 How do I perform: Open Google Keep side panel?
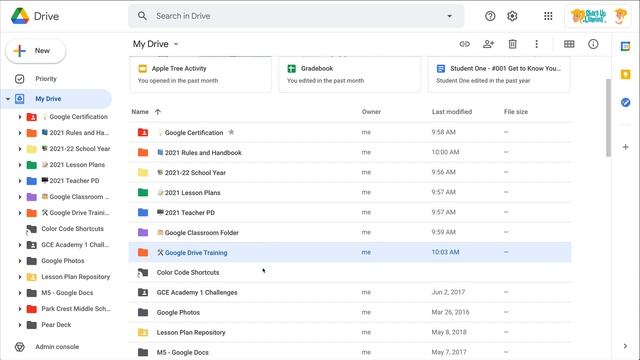625,74
